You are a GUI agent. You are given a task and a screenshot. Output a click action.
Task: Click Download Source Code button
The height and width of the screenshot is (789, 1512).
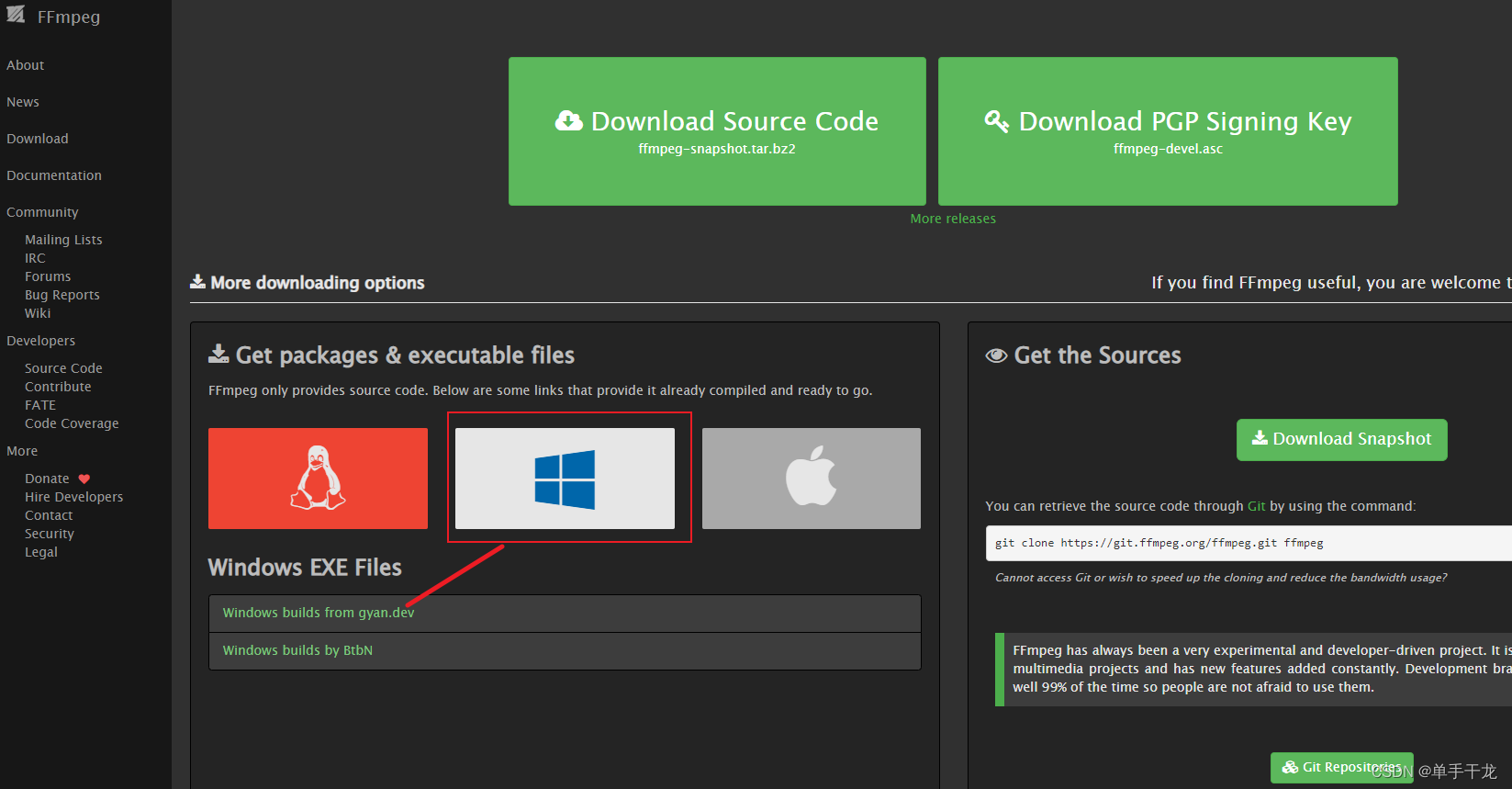click(717, 131)
